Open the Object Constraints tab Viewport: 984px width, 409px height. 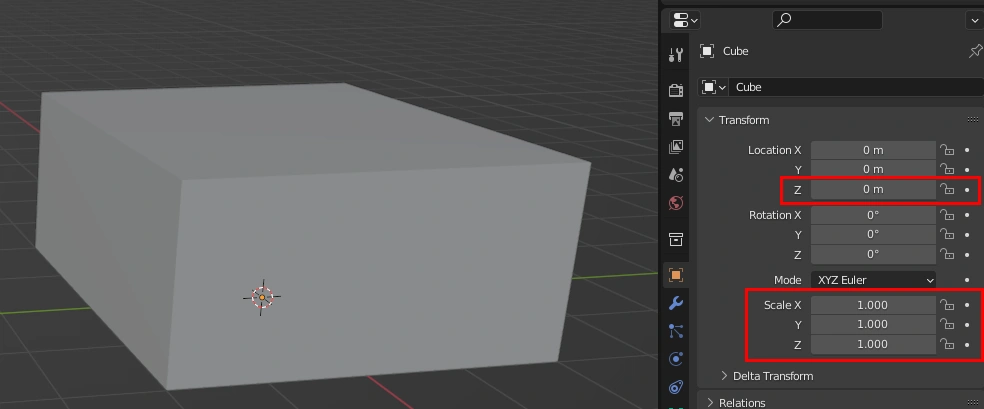(676, 387)
